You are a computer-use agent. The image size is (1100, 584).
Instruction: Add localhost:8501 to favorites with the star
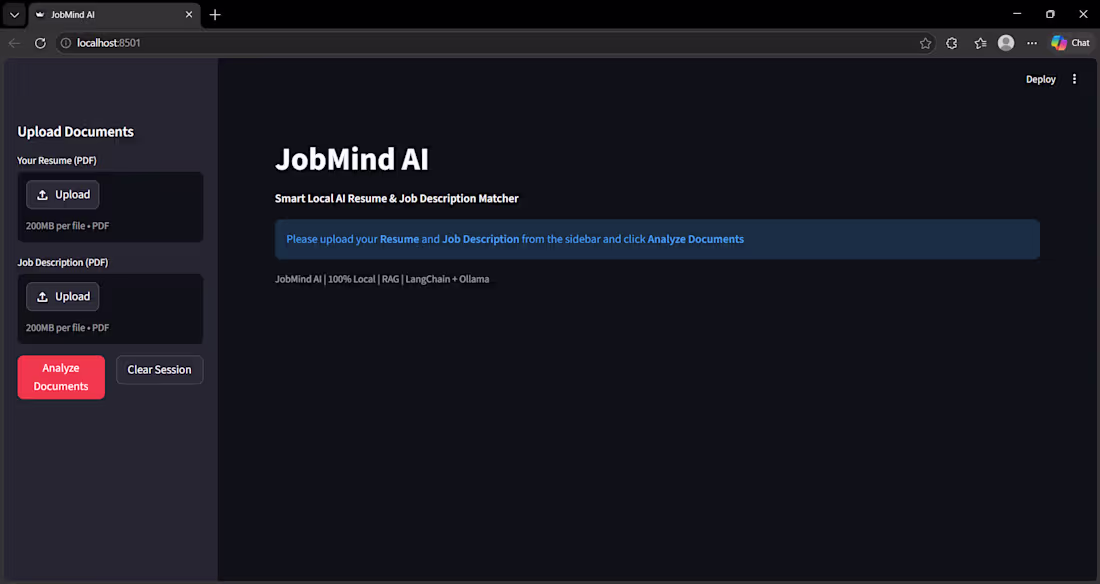[925, 42]
